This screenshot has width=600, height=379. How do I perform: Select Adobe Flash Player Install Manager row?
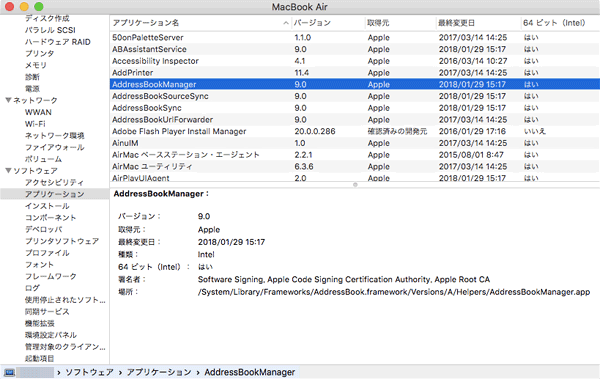[x=355, y=131]
